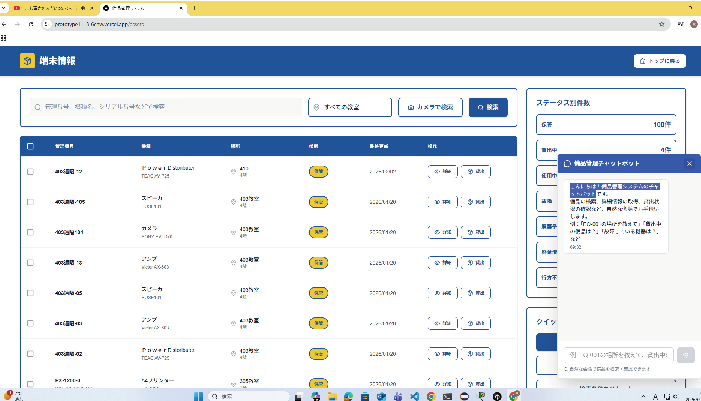Viewport: 701px width, 401px height.
Task: Open Windows Start menu from the taskbar
Action: (198, 396)
